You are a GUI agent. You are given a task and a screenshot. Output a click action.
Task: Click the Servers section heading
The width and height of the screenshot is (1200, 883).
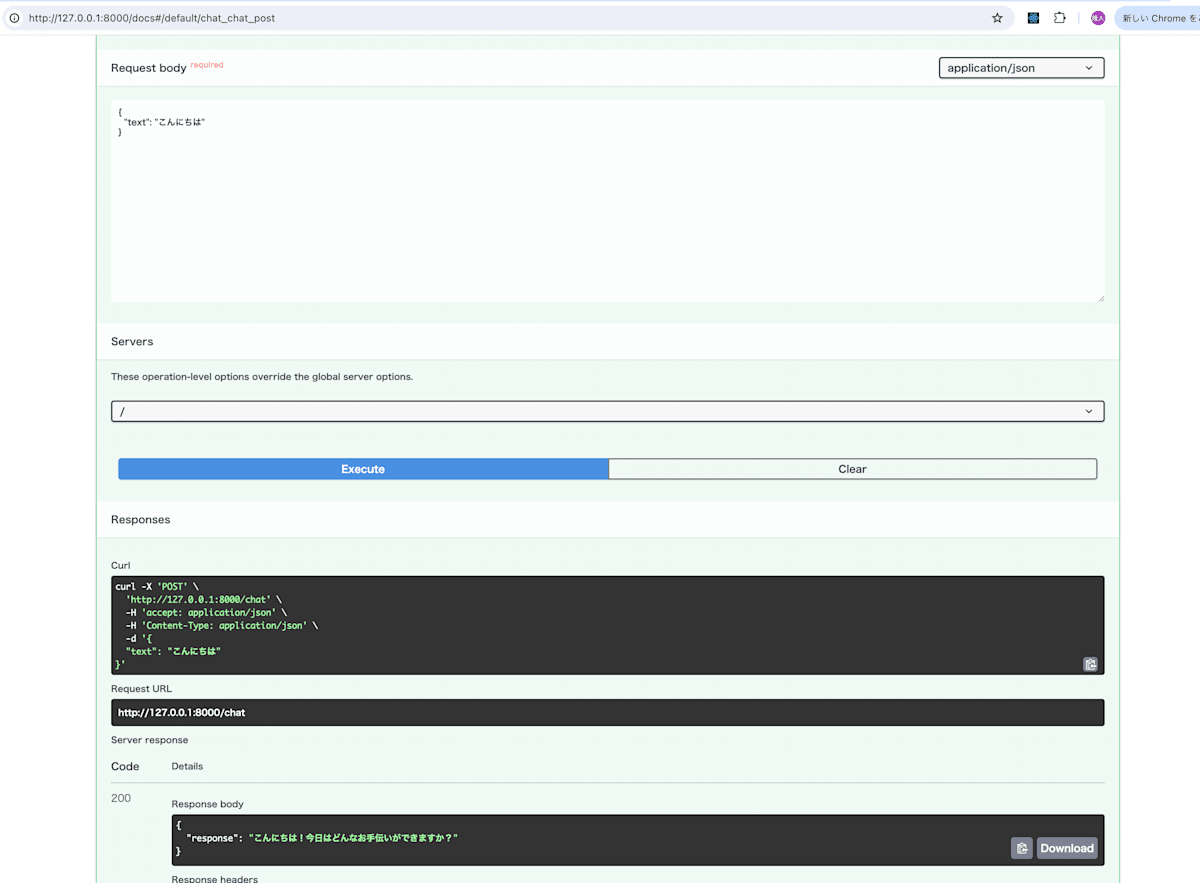point(132,341)
